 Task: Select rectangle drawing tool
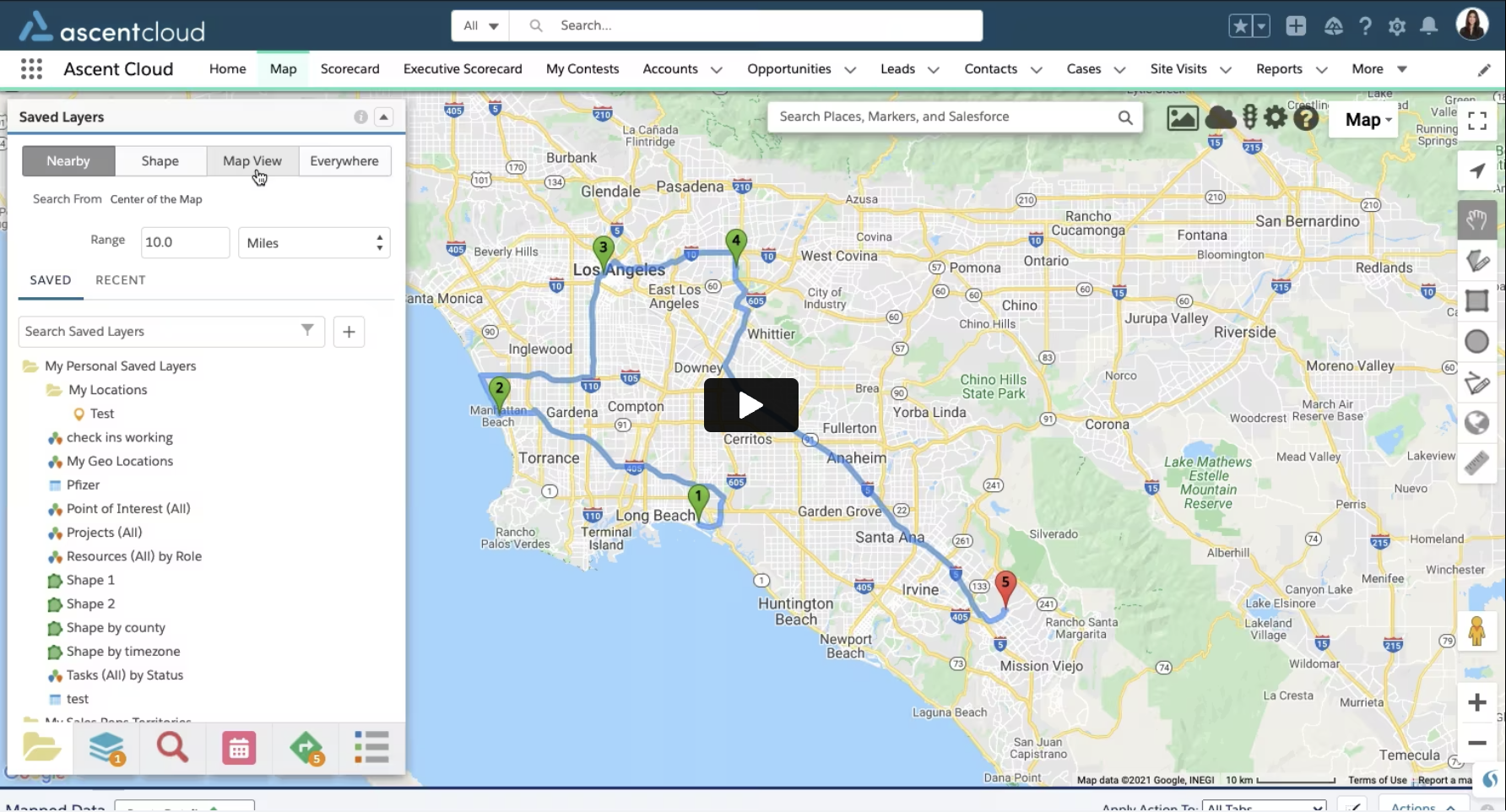(1476, 300)
